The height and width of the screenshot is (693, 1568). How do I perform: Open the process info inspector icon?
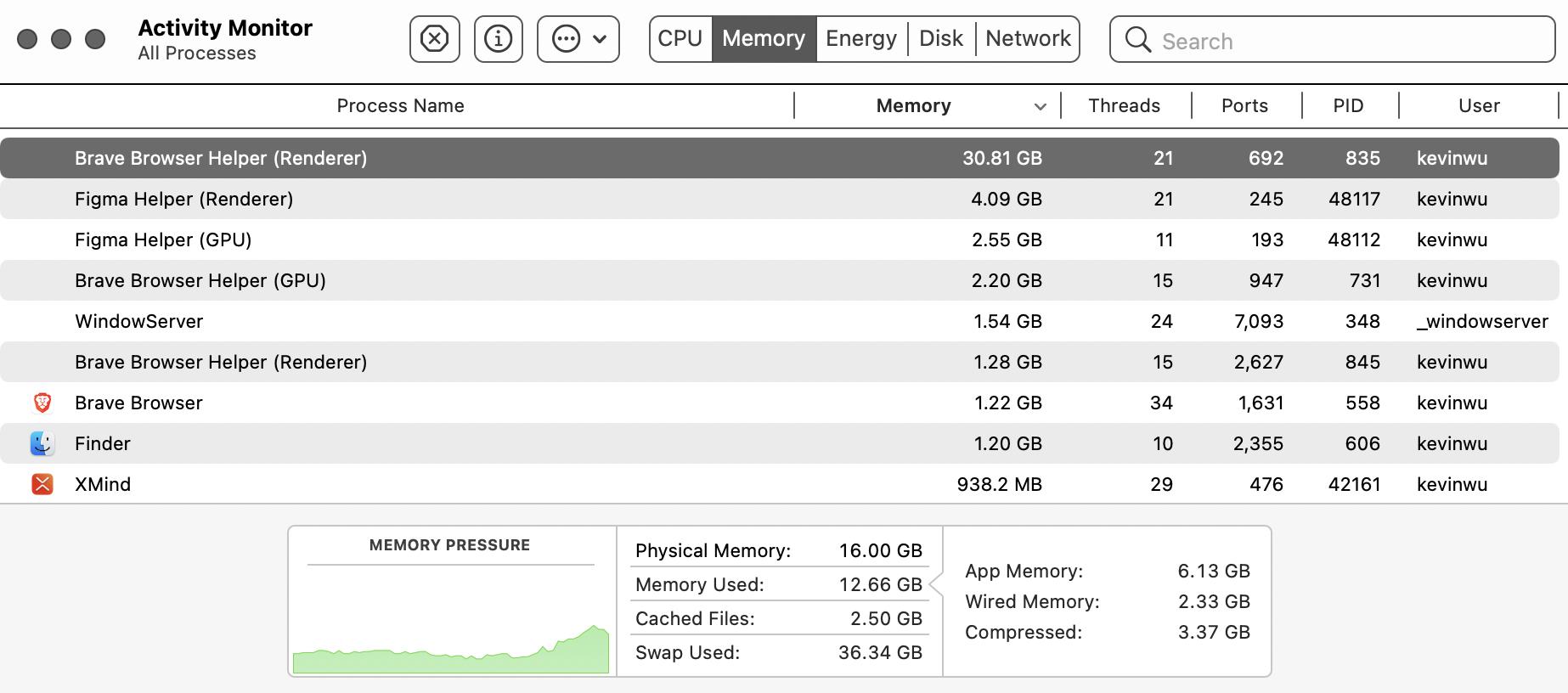[x=499, y=39]
